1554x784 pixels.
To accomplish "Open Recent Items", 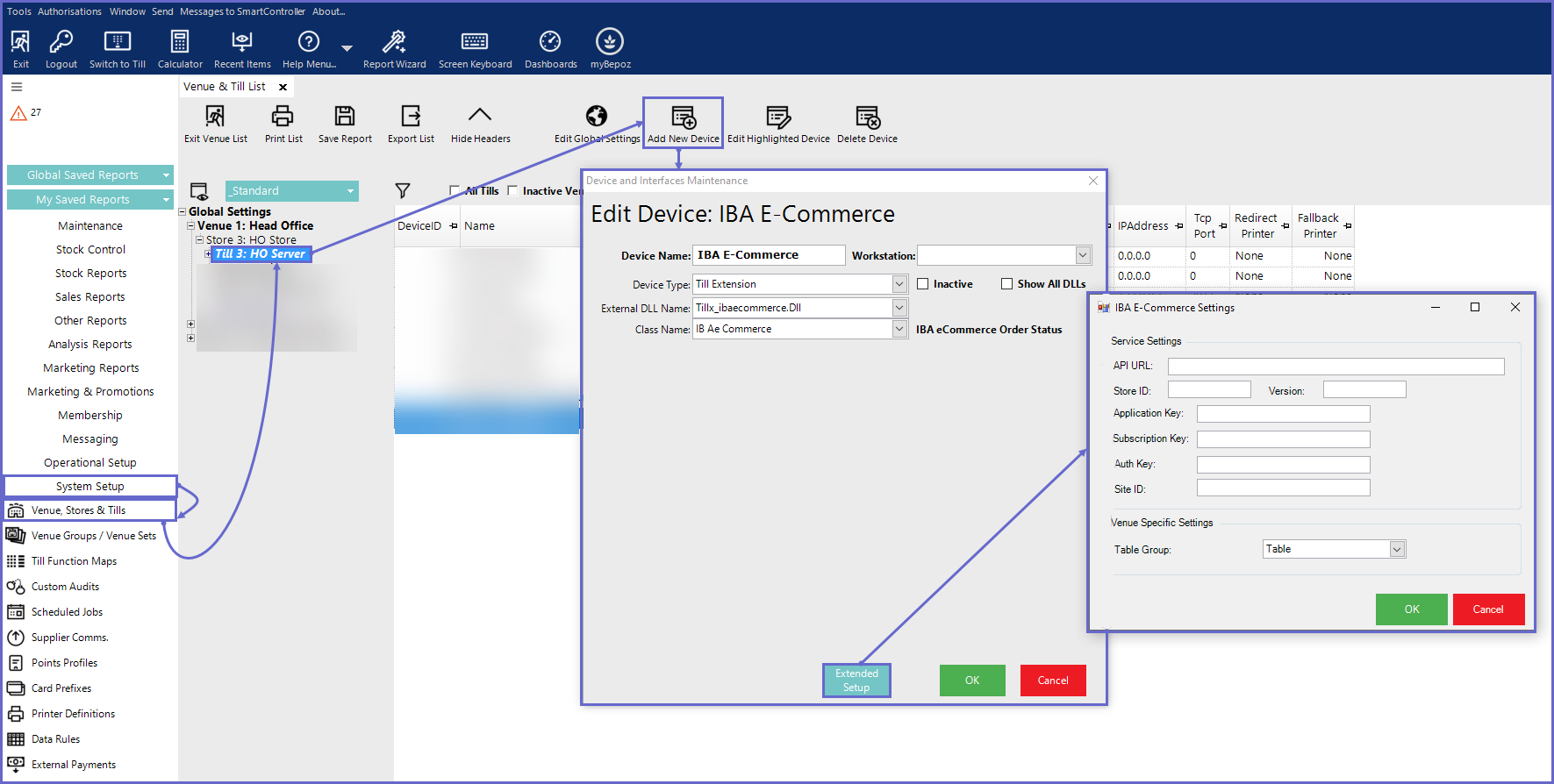I will click(242, 49).
